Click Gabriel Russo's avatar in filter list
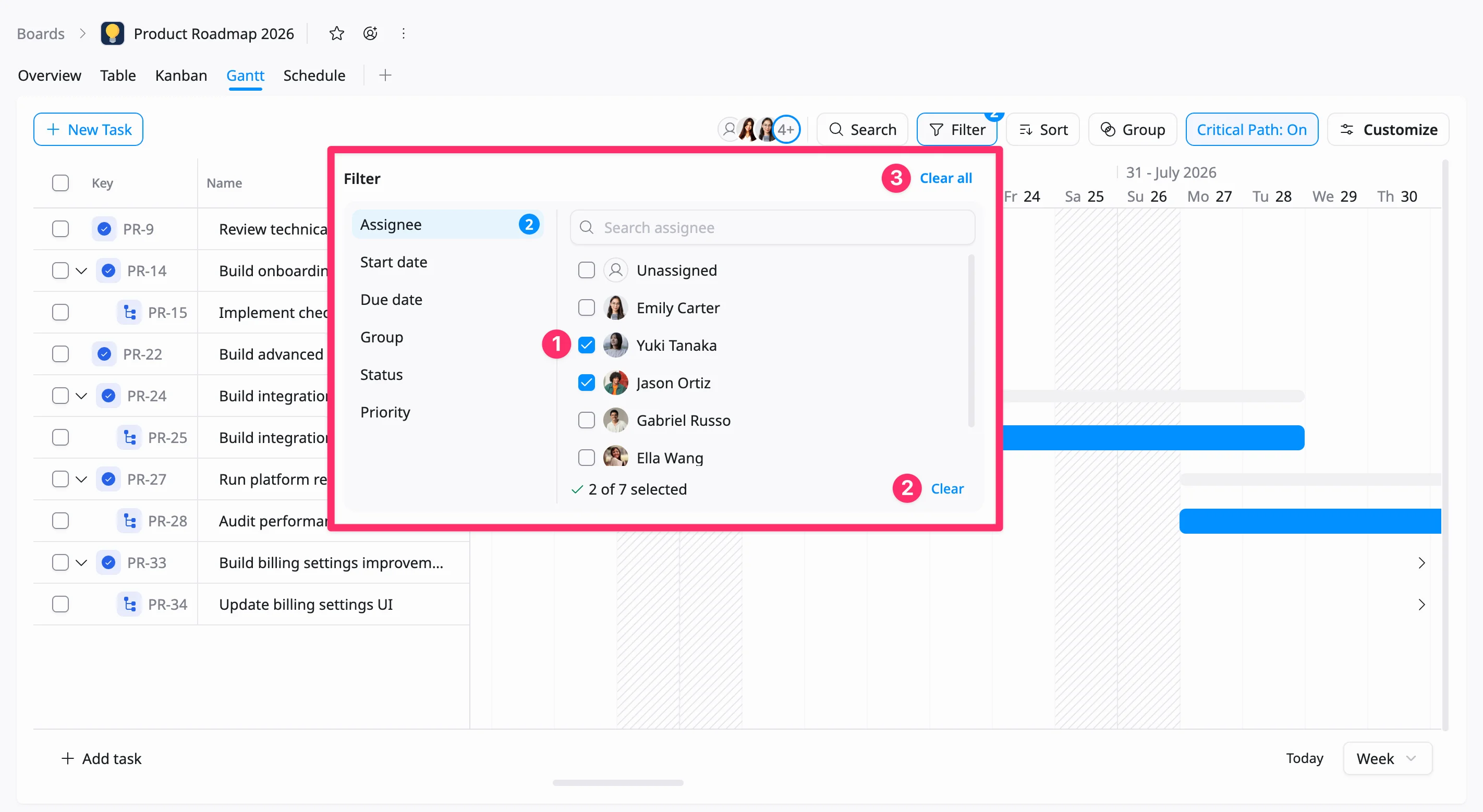 coord(615,421)
